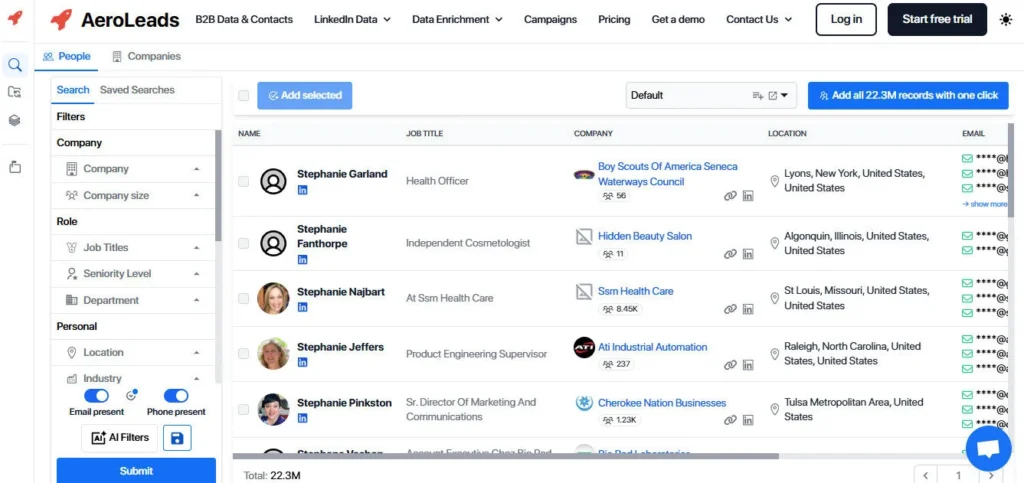This screenshot has width=1024, height=483.
Task: Click the Start free trial button
Action: click(937, 20)
